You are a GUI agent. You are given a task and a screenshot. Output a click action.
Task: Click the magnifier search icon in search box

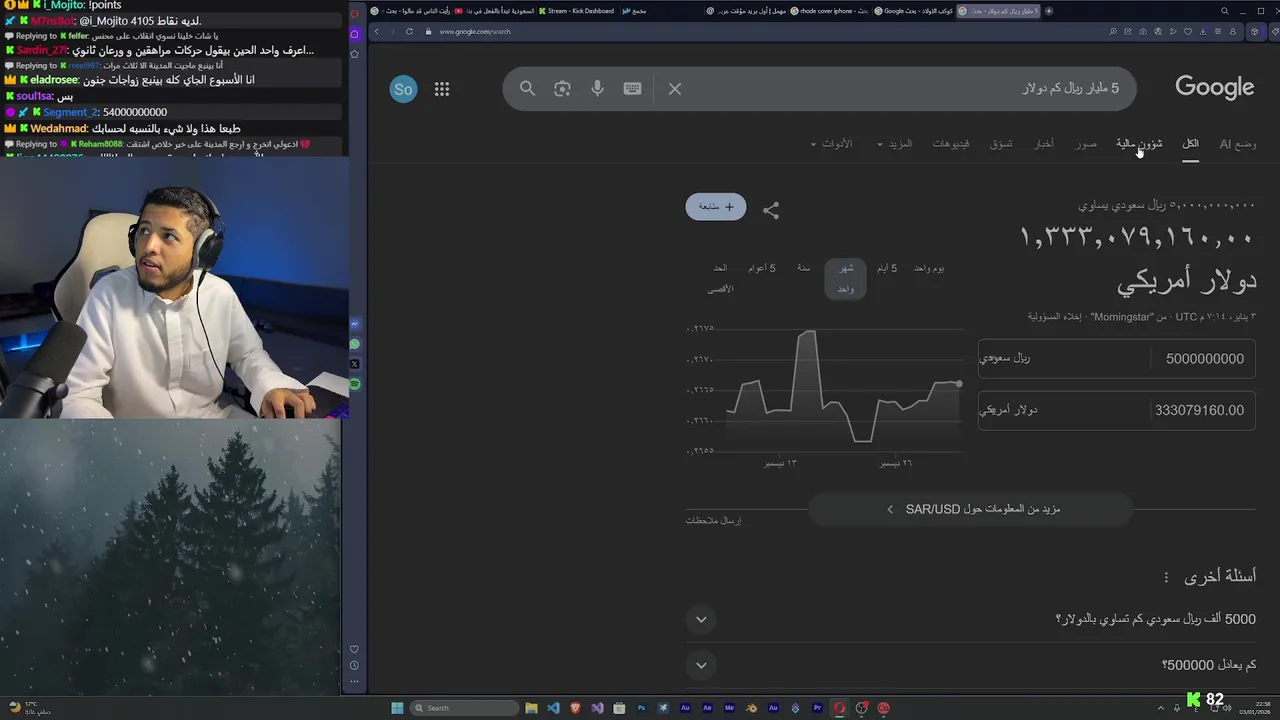tap(527, 88)
